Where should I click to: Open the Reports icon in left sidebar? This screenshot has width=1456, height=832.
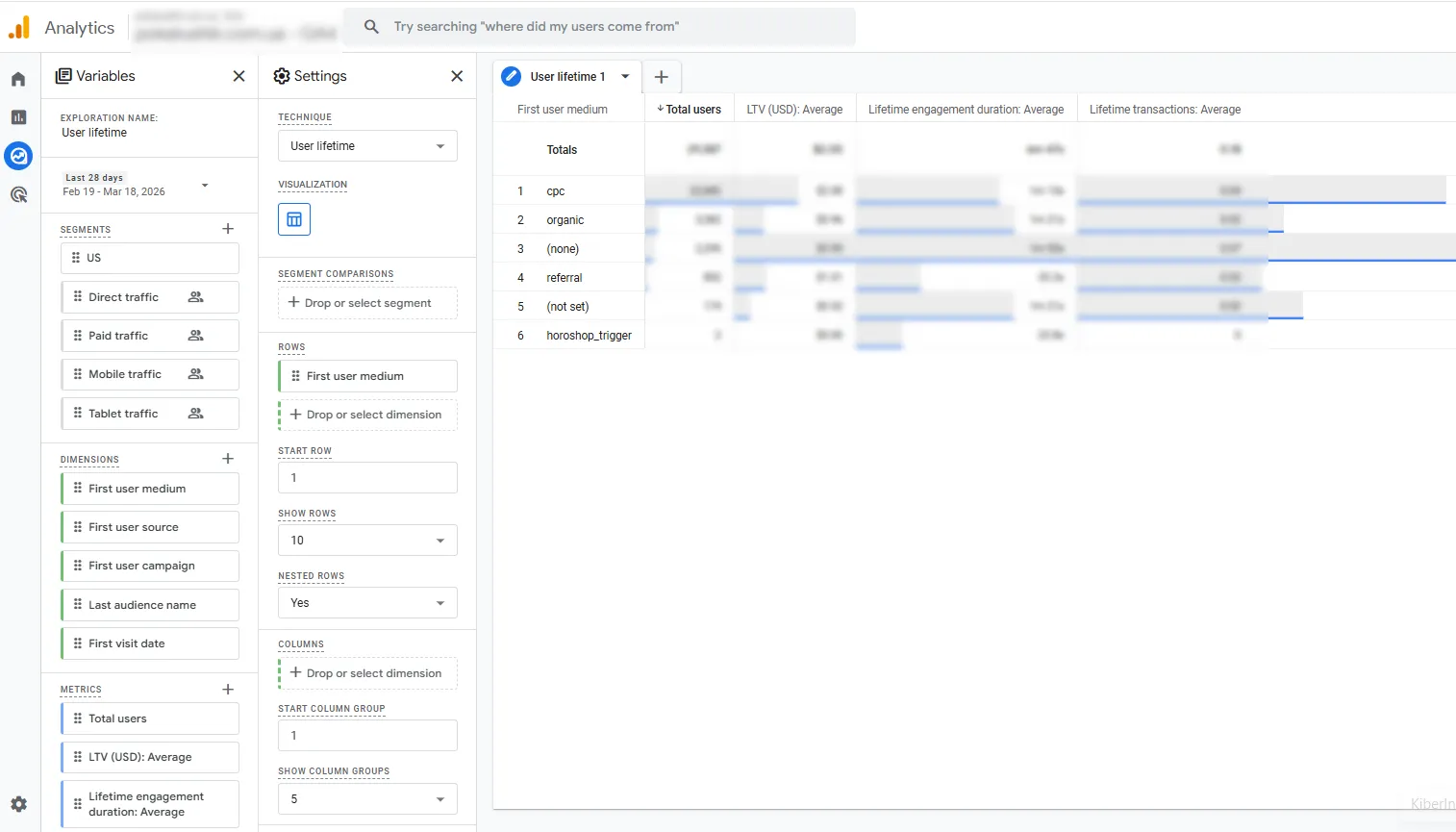click(18, 117)
